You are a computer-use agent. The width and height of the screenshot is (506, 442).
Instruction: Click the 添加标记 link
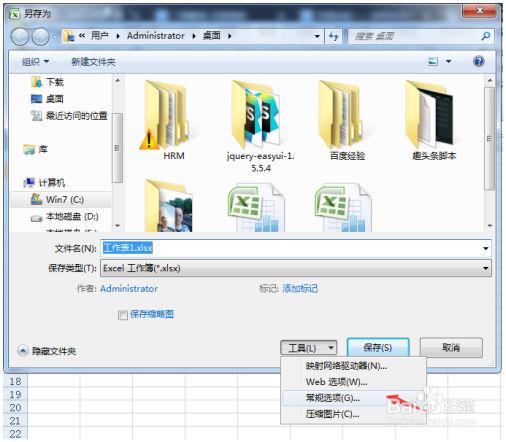300,289
